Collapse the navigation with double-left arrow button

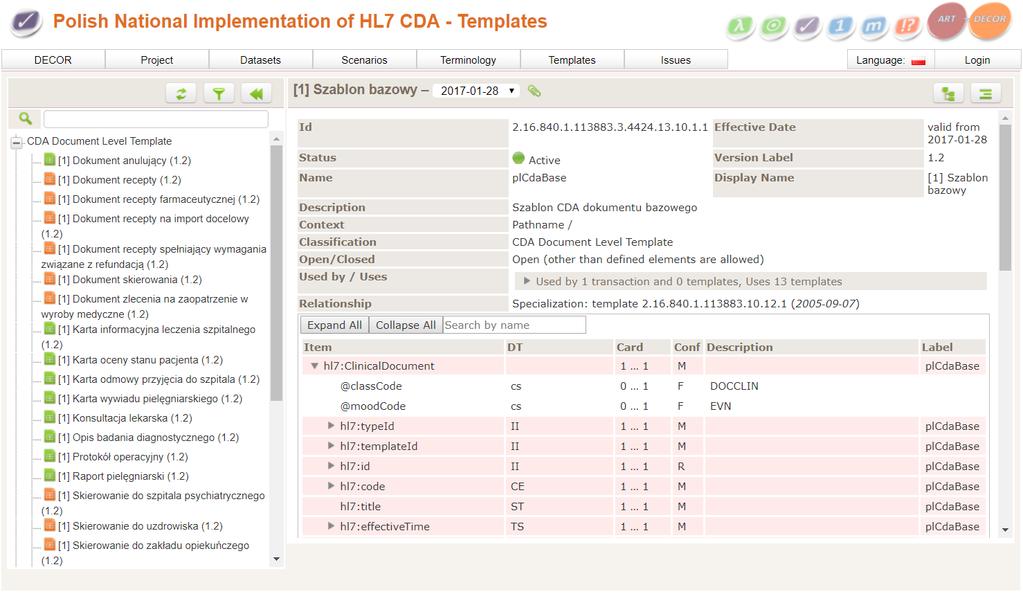click(256, 94)
